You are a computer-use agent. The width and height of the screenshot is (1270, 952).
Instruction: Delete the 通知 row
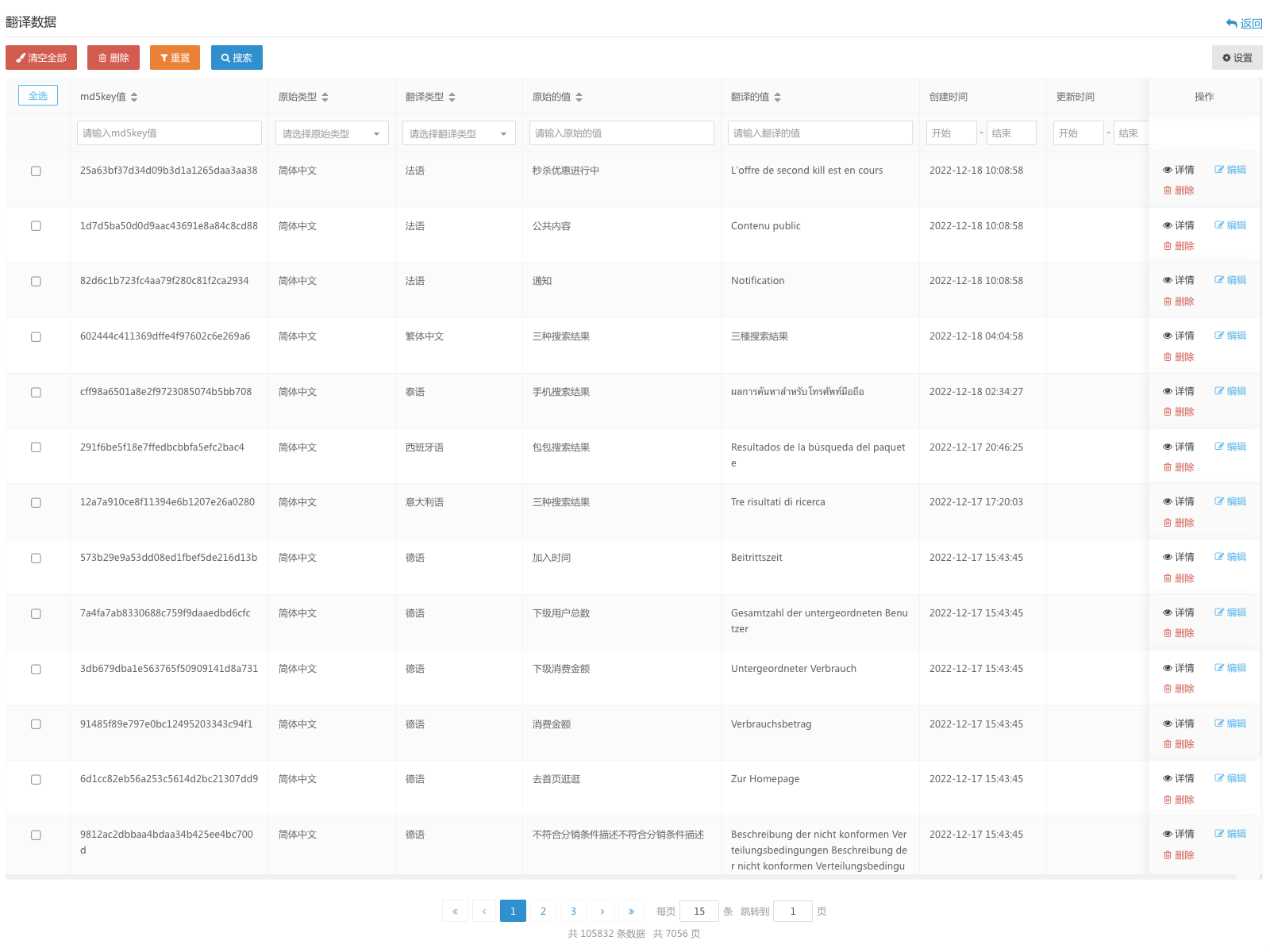1179,301
